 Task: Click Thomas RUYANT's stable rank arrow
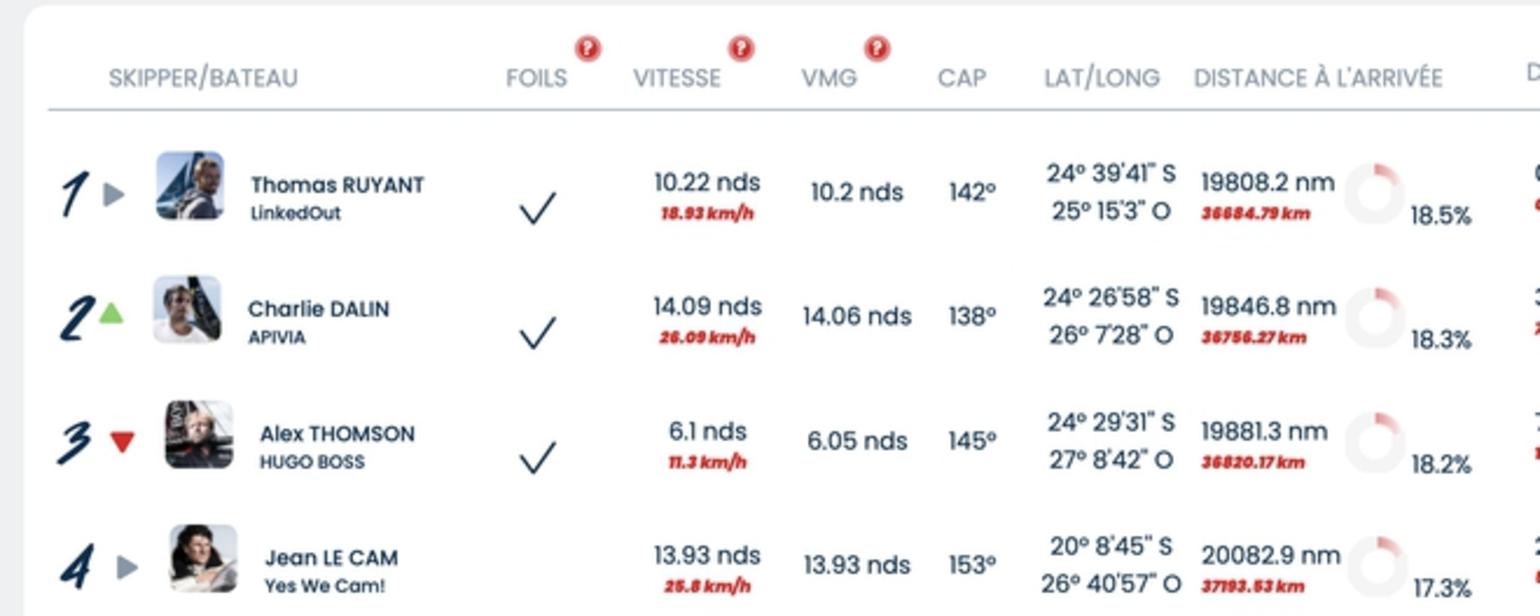pos(114,194)
